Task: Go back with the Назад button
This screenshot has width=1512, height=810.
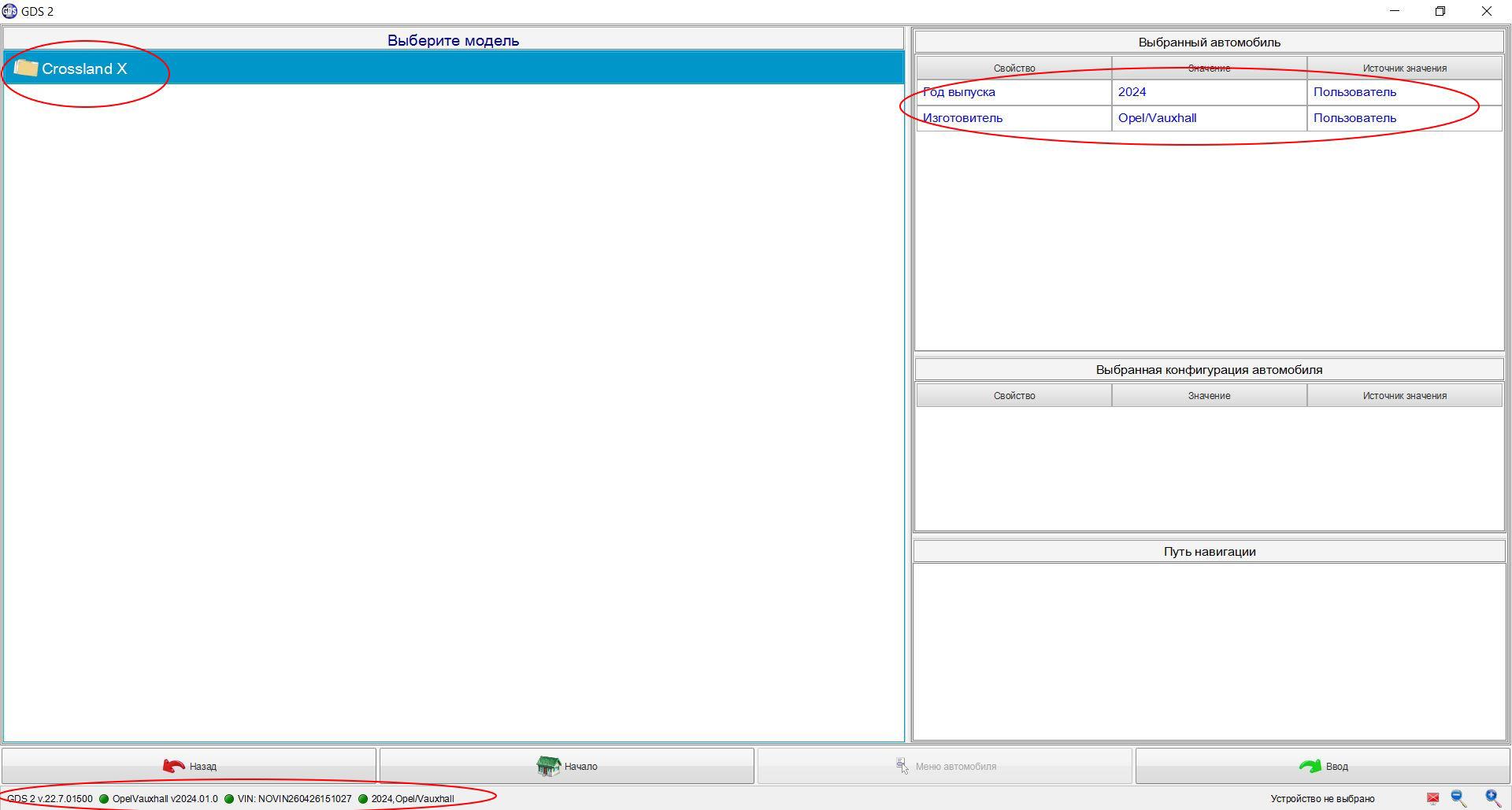Action: pyautogui.click(x=189, y=766)
